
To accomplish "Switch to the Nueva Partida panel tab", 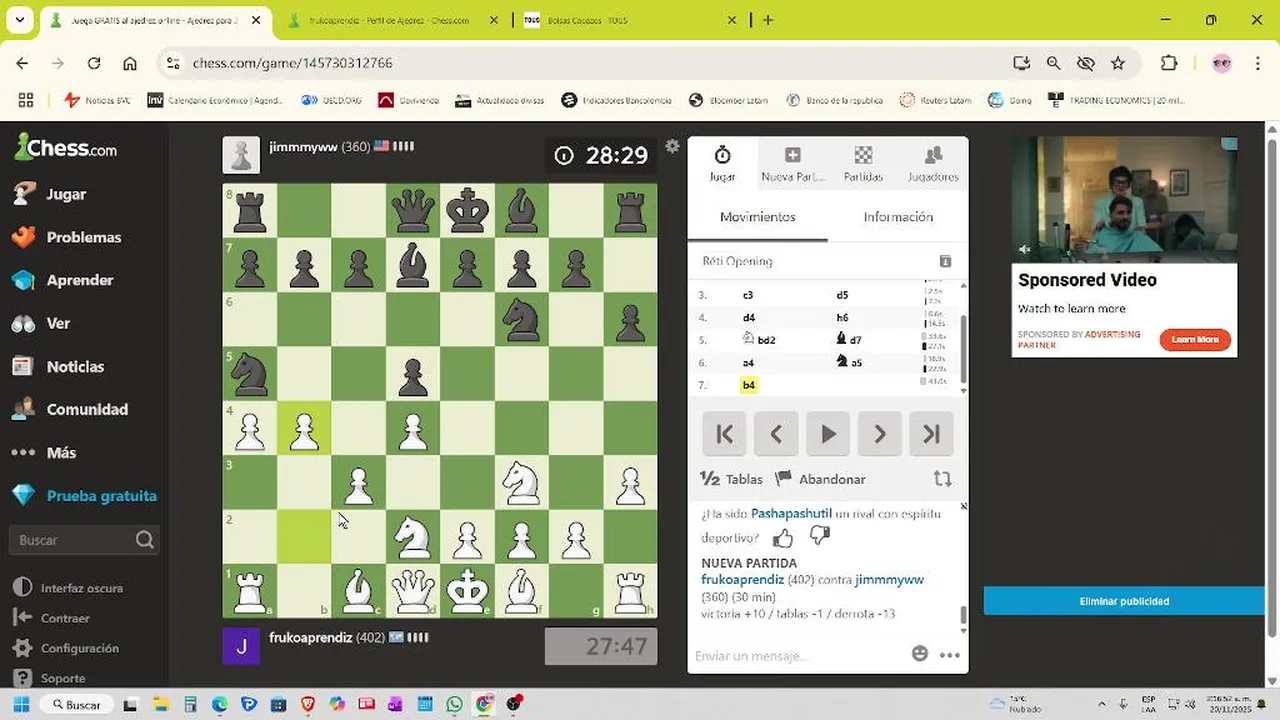I will 792,163.
